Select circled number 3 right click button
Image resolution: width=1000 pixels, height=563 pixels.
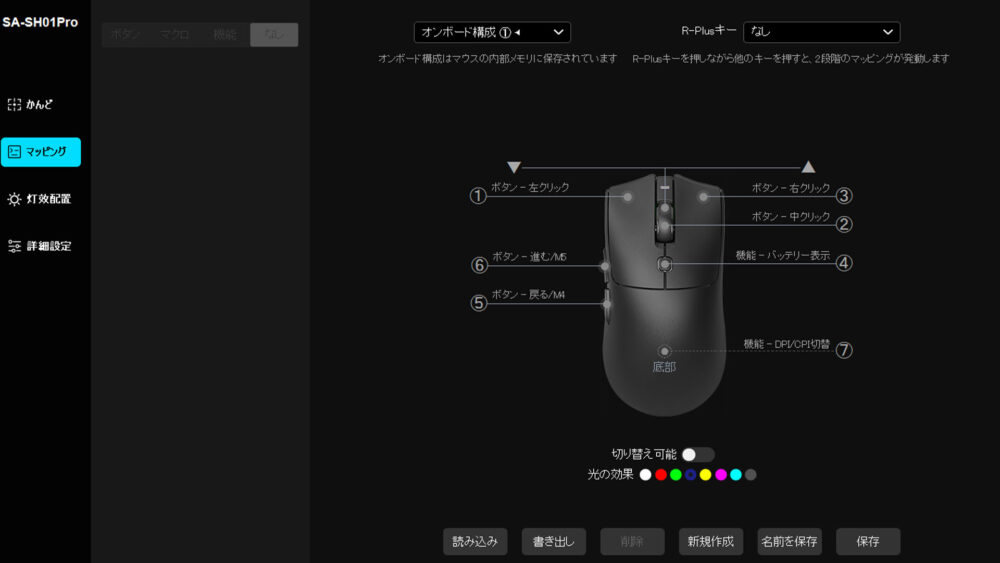(x=844, y=196)
